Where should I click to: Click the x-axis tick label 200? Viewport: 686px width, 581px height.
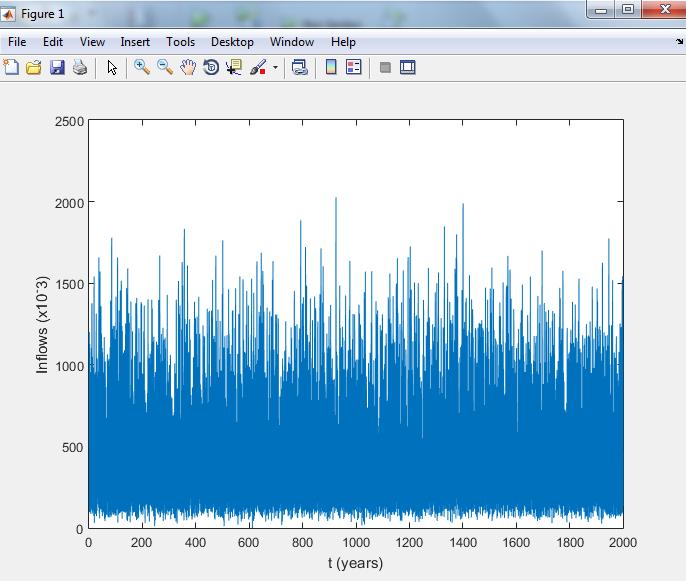click(141, 542)
